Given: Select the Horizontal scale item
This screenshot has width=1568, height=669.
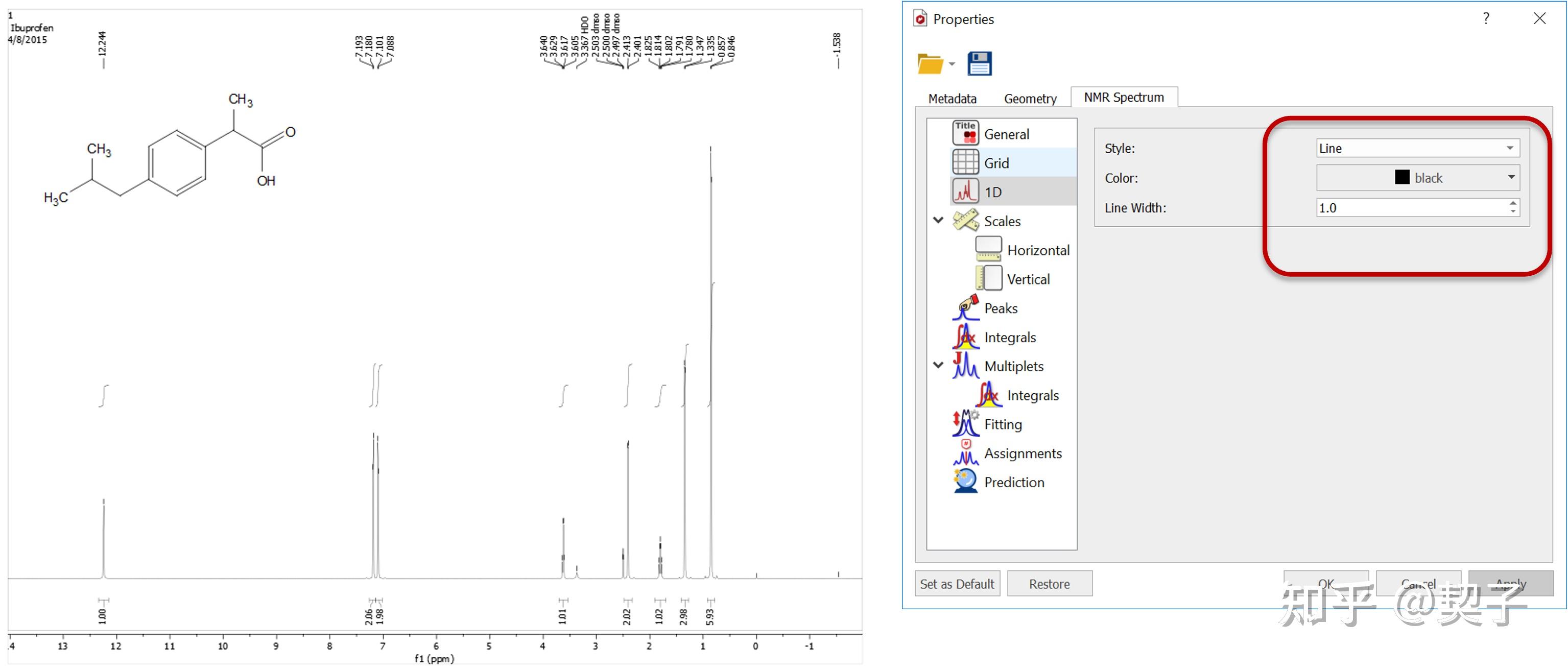Looking at the screenshot, I should pyautogui.click(x=1037, y=250).
